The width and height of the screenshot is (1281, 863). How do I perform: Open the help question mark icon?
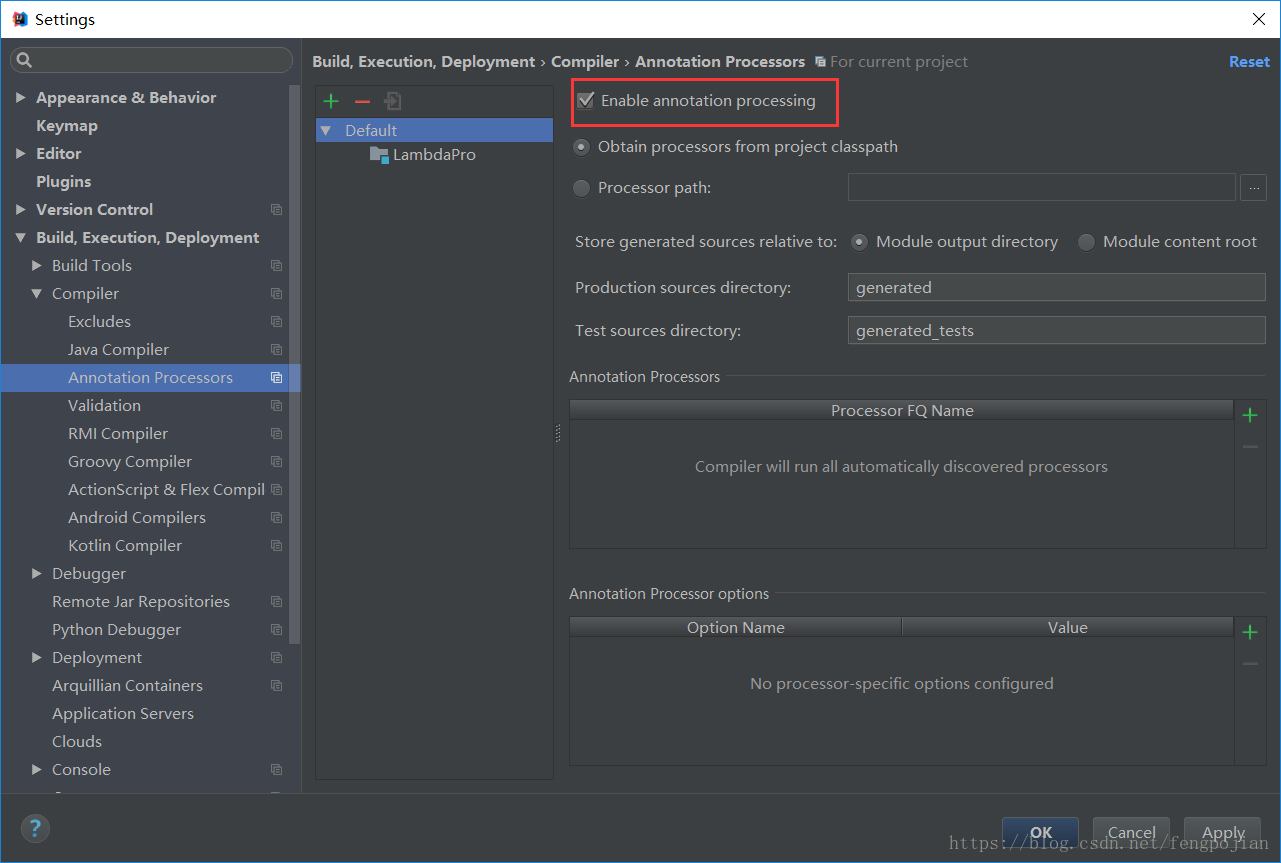coord(35,828)
